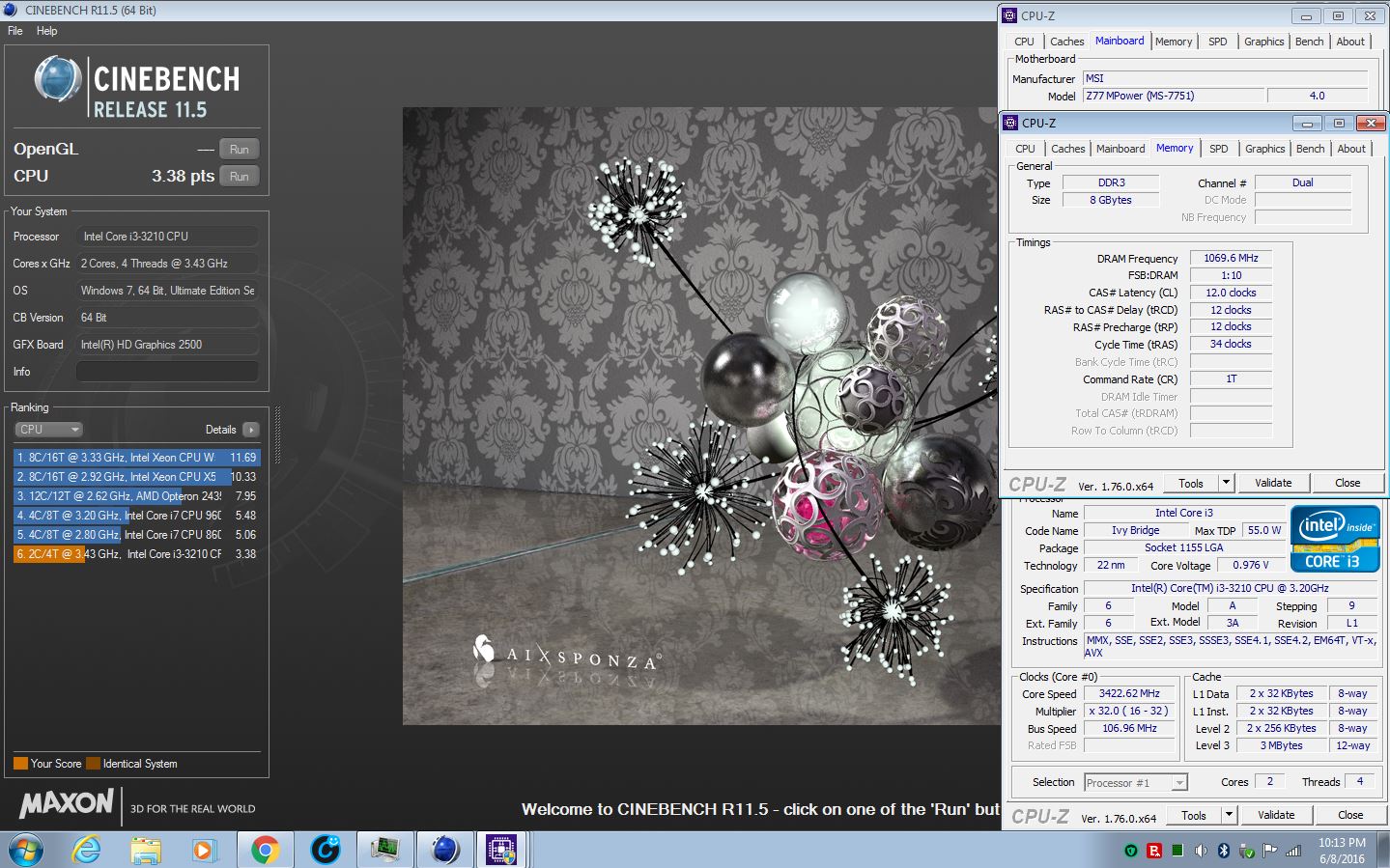Screen dimensions: 1390x868
Task: Switch to SPD tab in front CPU-Z window
Action: pyautogui.click(x=1219, y=149)
